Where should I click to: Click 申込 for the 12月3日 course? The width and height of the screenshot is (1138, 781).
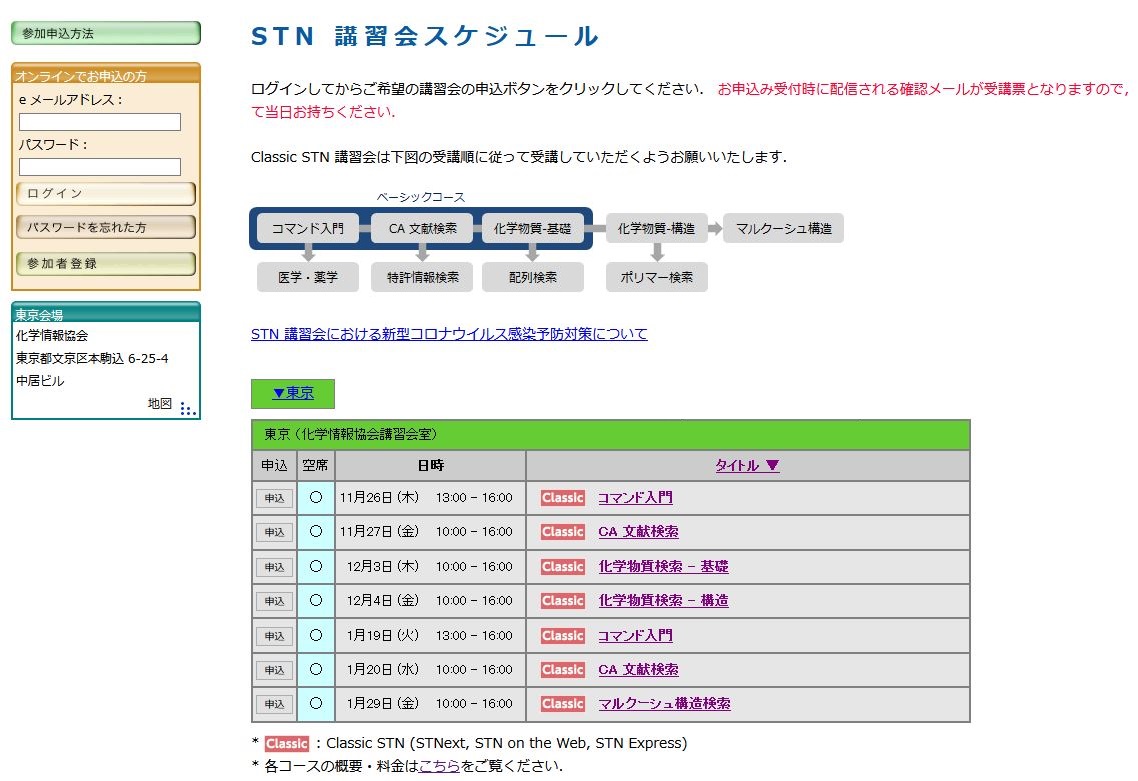tap(274, 567)
